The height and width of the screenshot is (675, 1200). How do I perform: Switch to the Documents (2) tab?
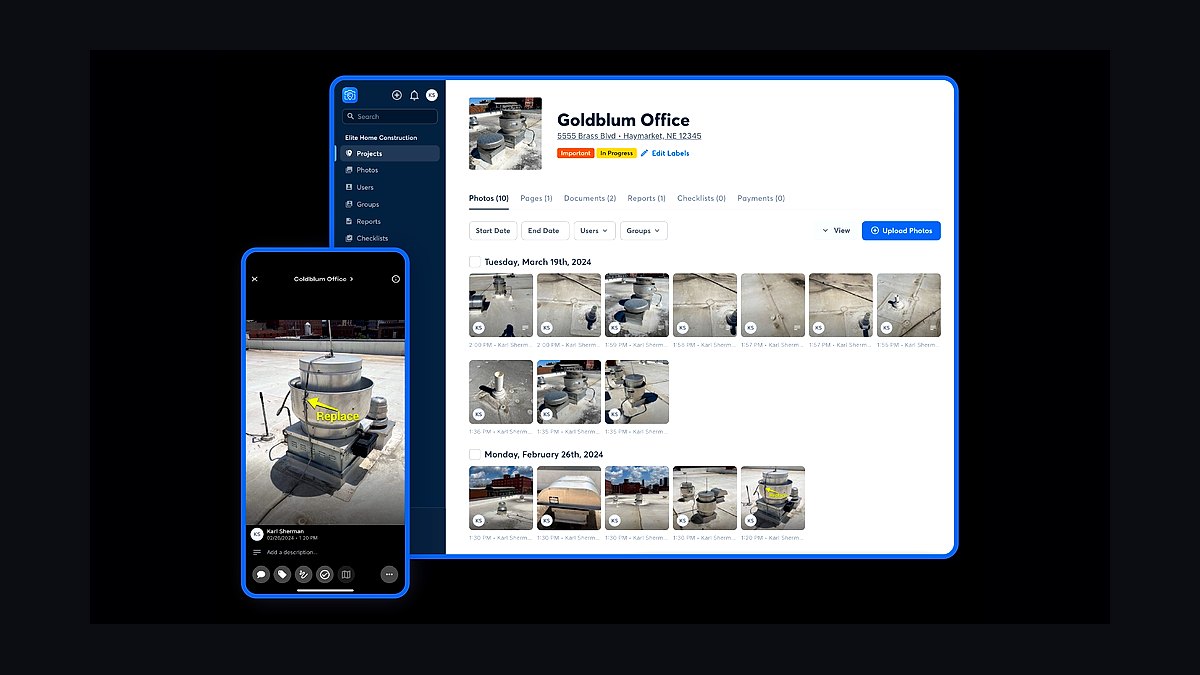coord(590,198)
